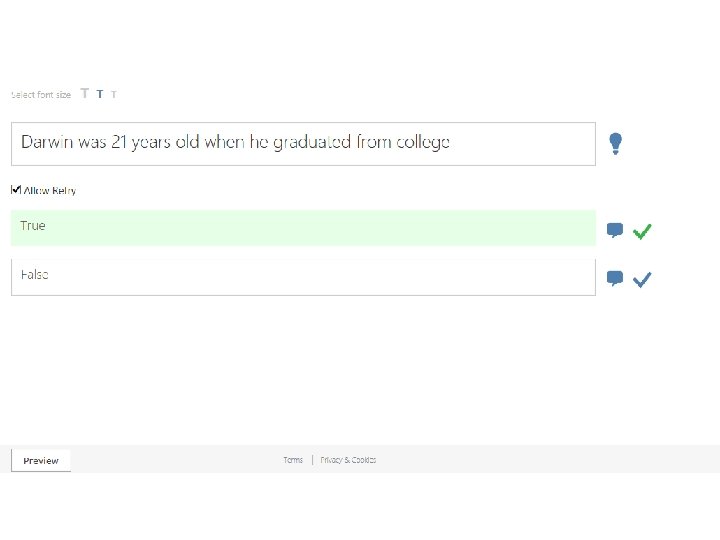Open feedback comment for True answer
Image resolution: width=720 pixels, height=540 pixels.
(615, 231)
